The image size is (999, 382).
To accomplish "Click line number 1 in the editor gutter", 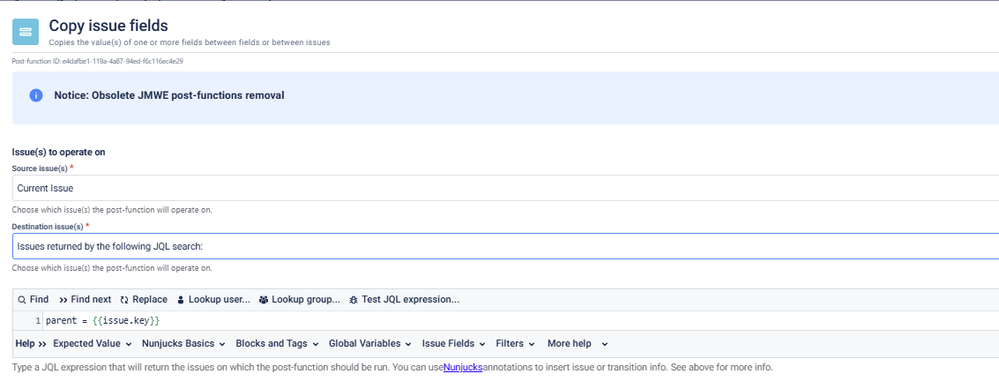I will (38, 320).
